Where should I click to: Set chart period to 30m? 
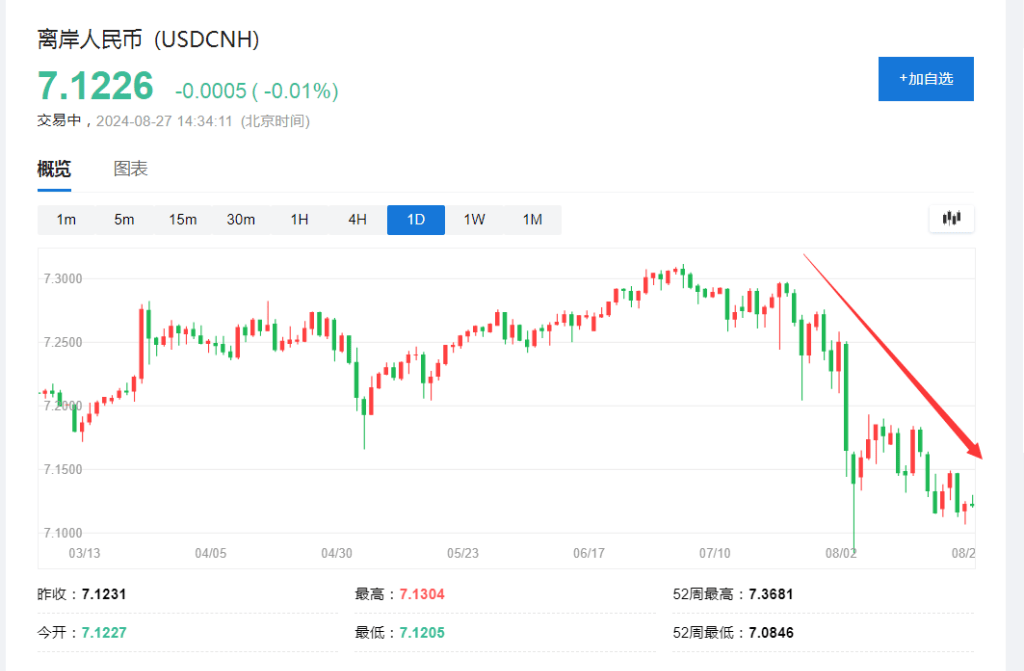click(241, 220)
